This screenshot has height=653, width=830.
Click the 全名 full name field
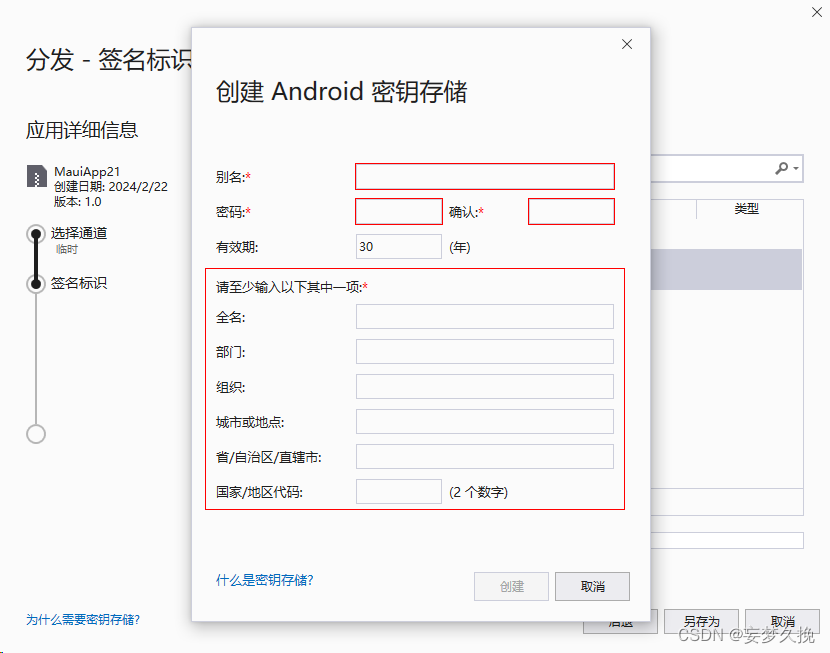point(484,316)
